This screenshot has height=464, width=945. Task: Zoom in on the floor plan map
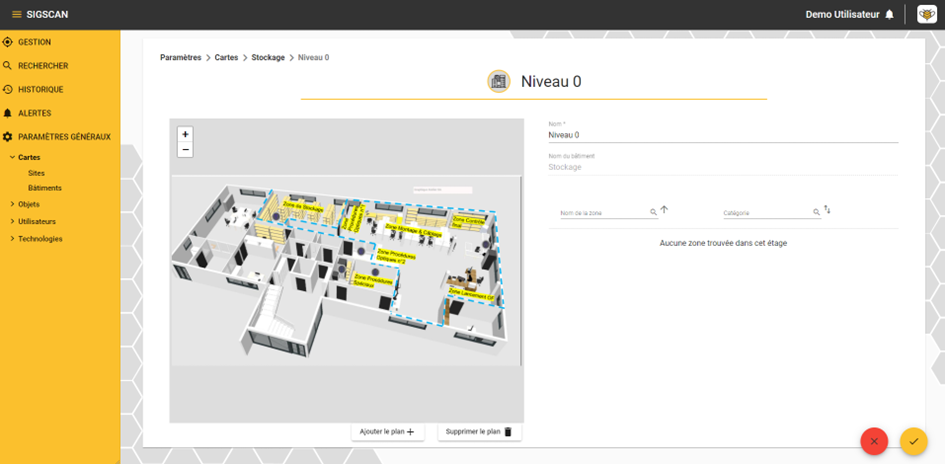pos(185,134)
